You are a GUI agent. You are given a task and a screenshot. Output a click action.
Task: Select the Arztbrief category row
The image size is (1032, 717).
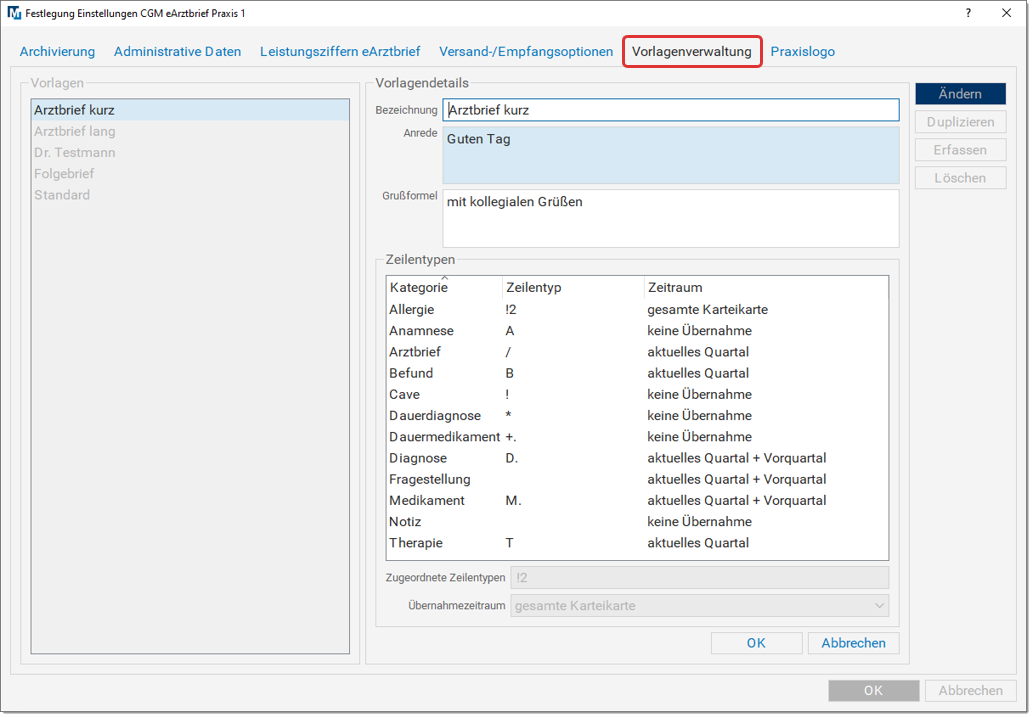coord(637,352)
